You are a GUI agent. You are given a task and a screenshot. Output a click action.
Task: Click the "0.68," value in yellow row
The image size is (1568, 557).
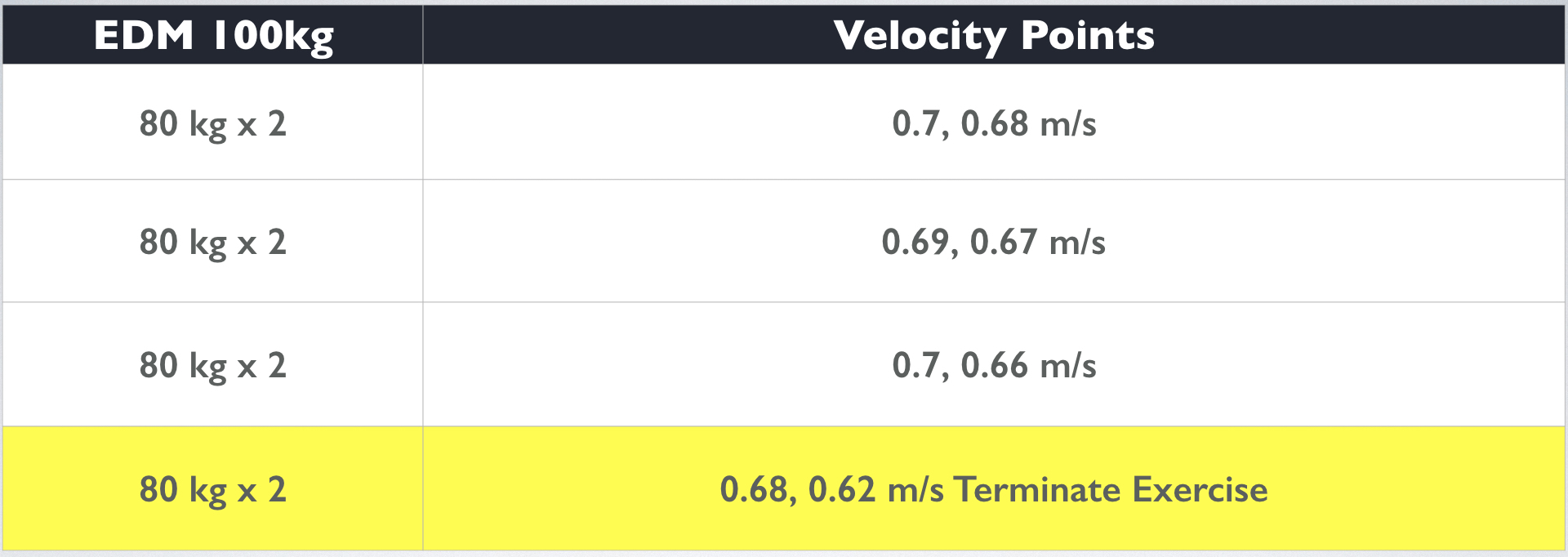pos(759,490)
